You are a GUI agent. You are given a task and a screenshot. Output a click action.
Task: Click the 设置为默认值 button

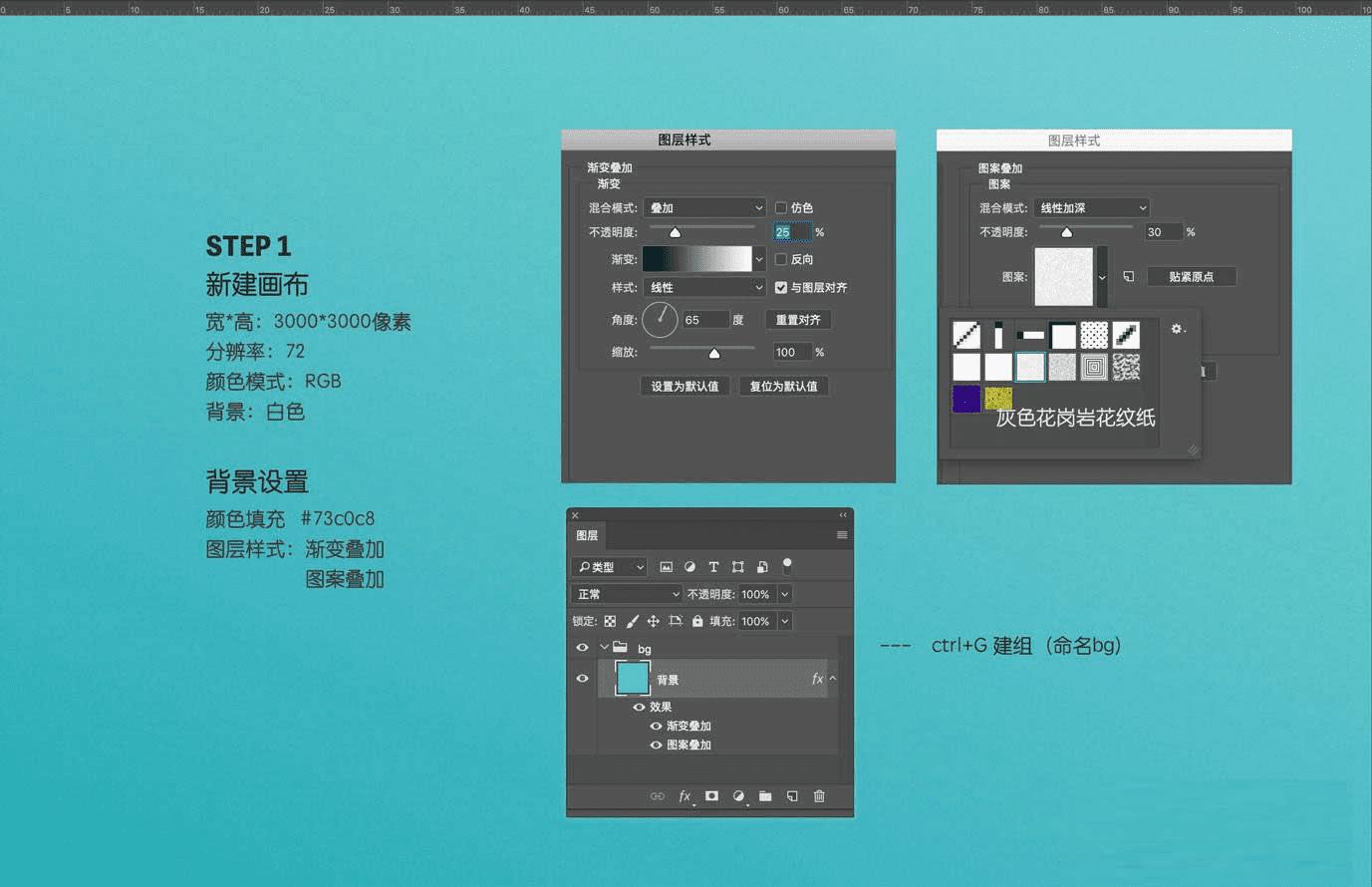pyautogui.click(x=685, y=386)
